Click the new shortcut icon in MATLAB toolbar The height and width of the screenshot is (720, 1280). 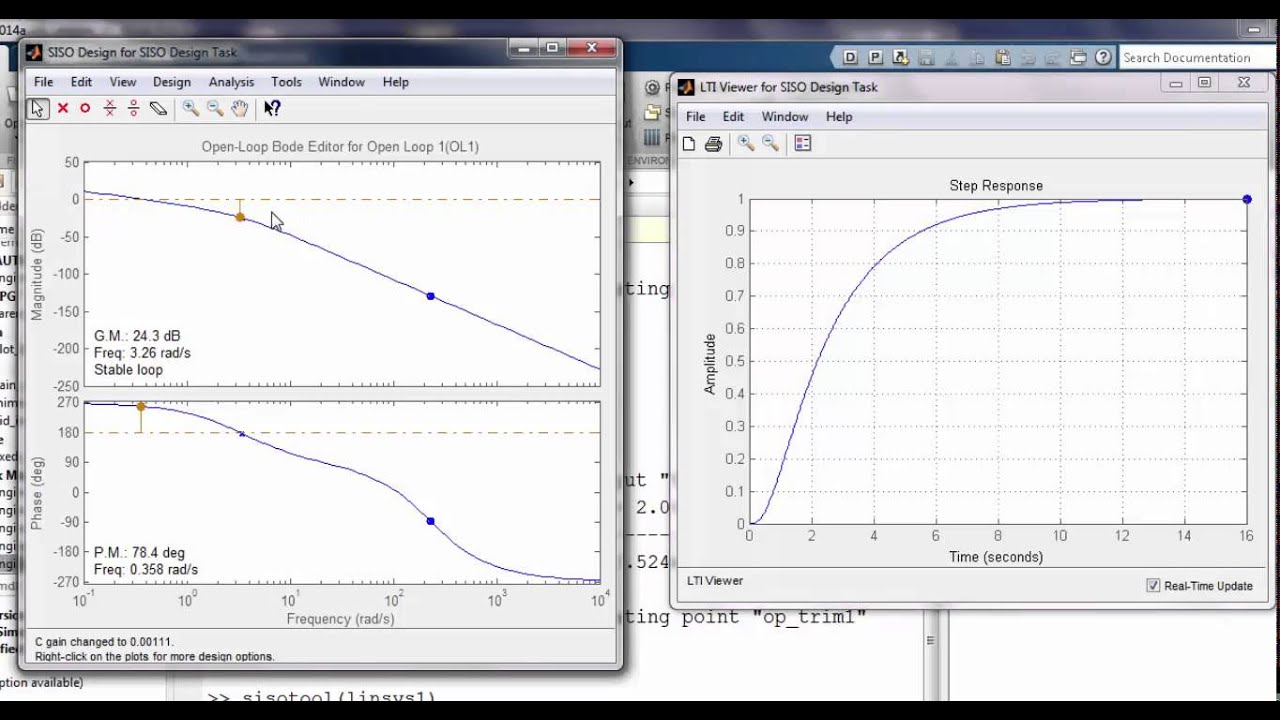coord(900,57)
